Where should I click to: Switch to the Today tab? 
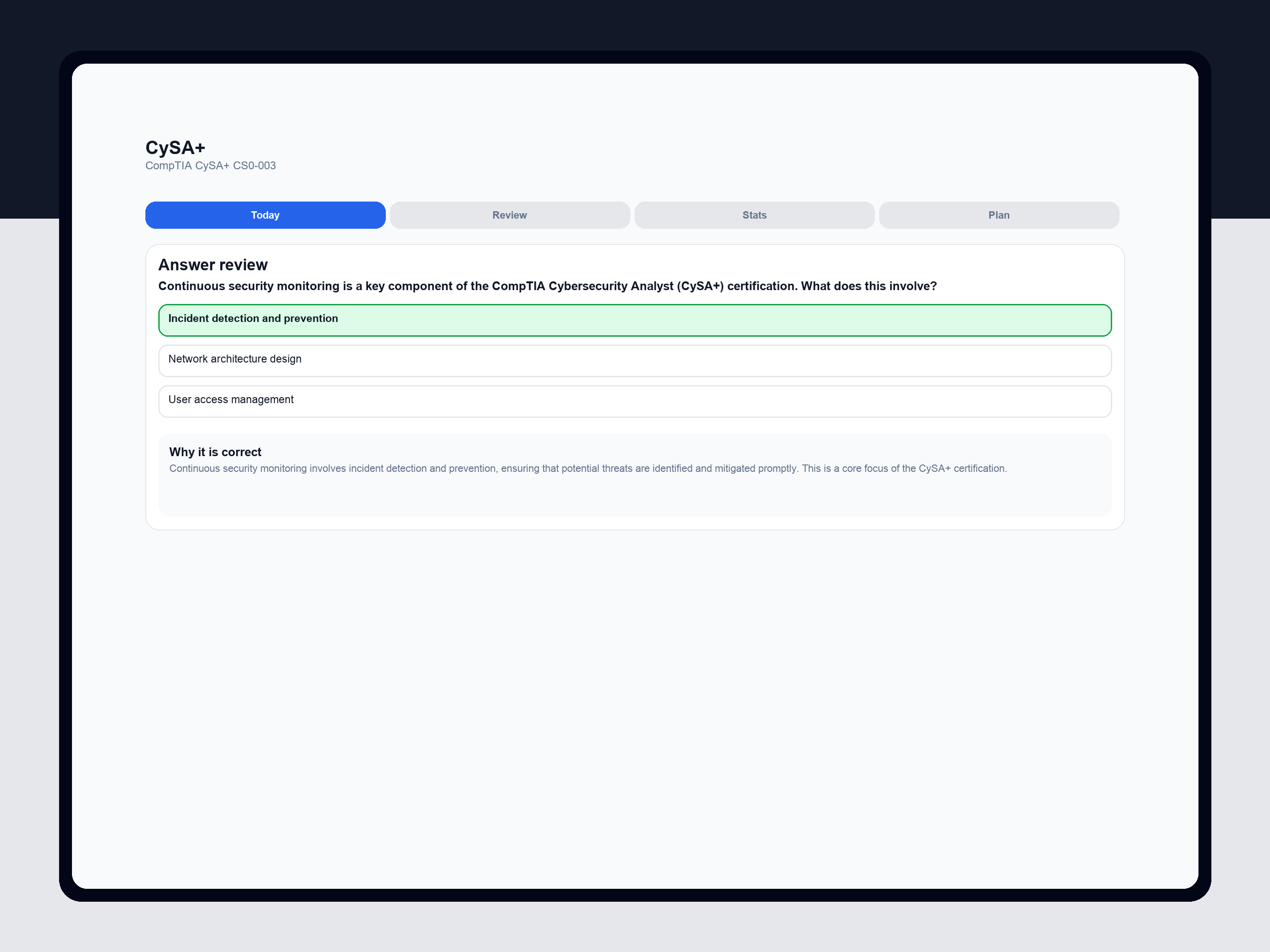[265, 215]
